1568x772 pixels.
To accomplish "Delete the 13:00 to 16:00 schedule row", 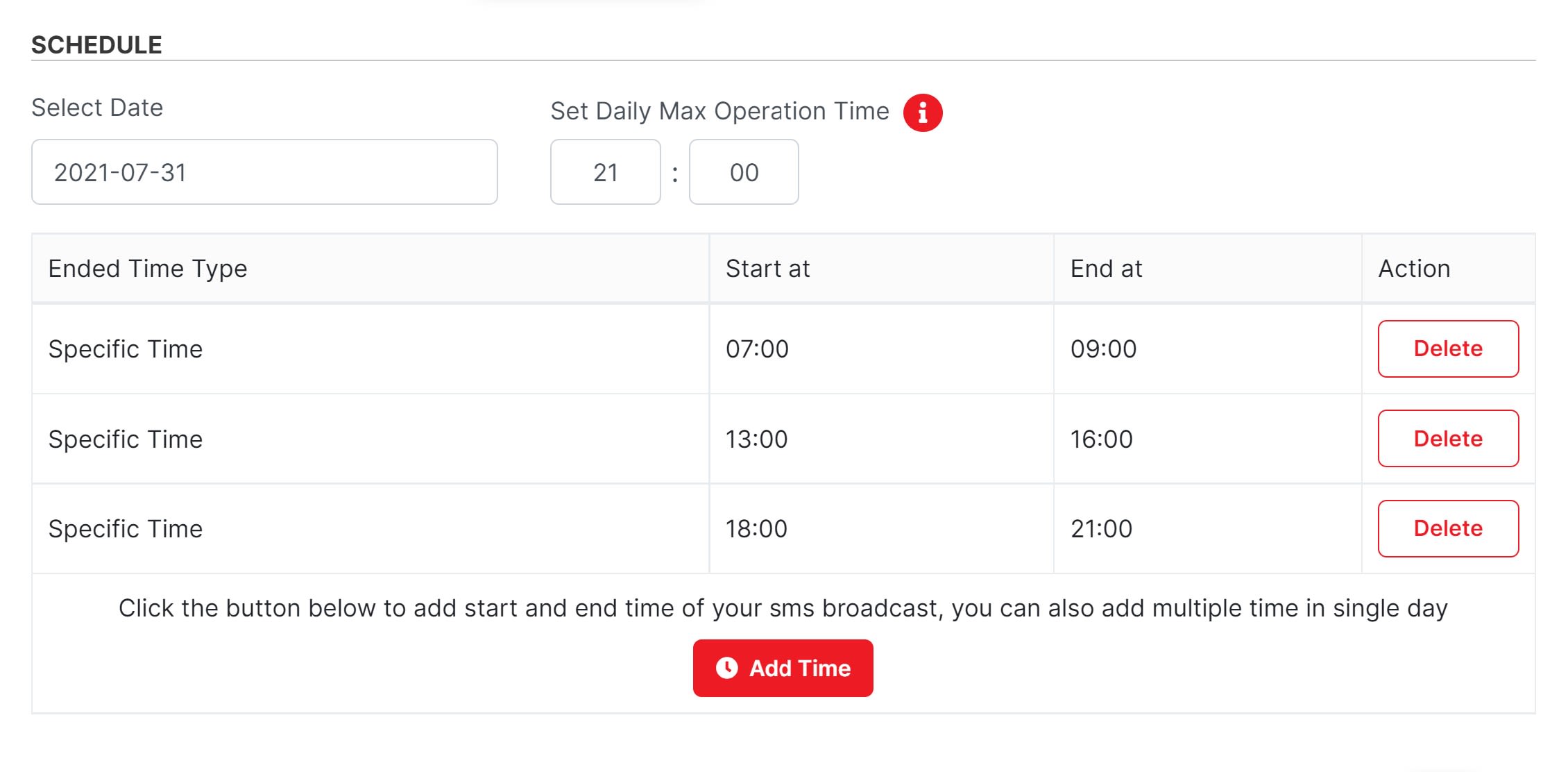I will pos(1448,439).
